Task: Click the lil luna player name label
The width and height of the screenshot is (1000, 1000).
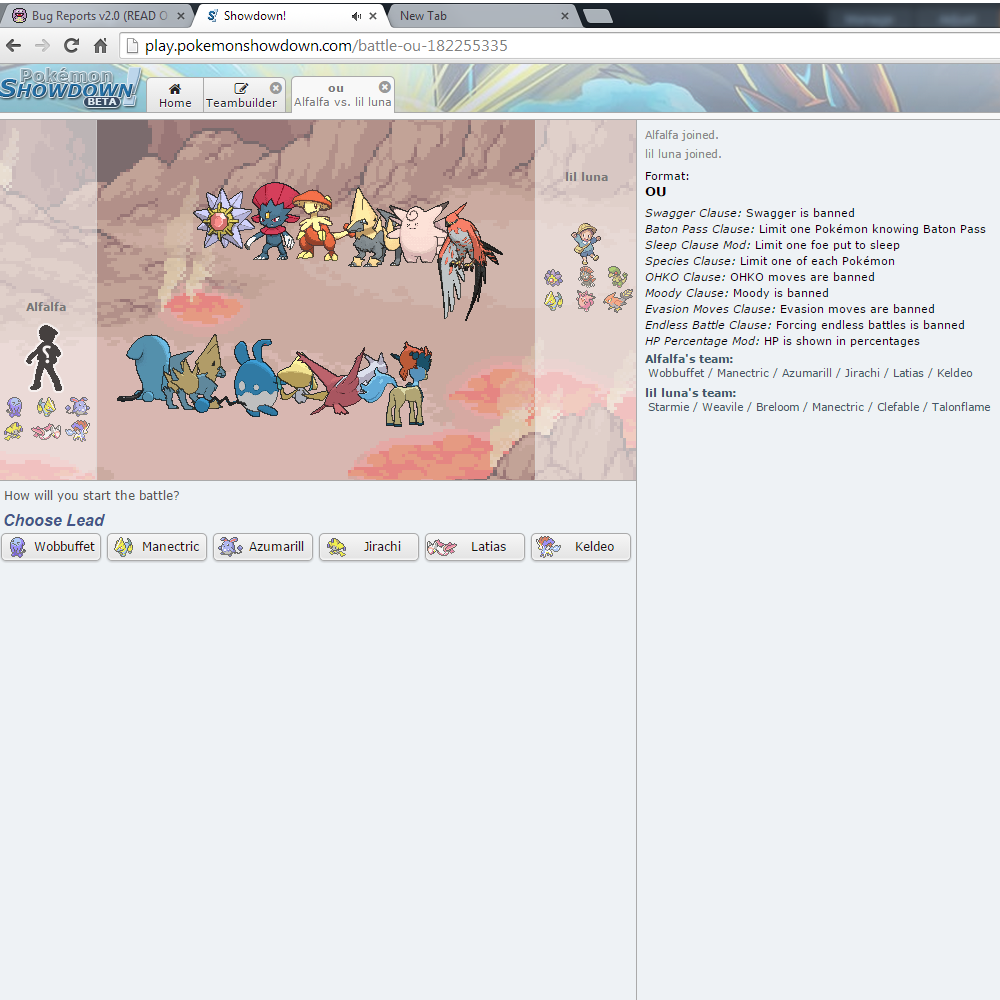Action: pyautogui.click(x=586, y=177)
